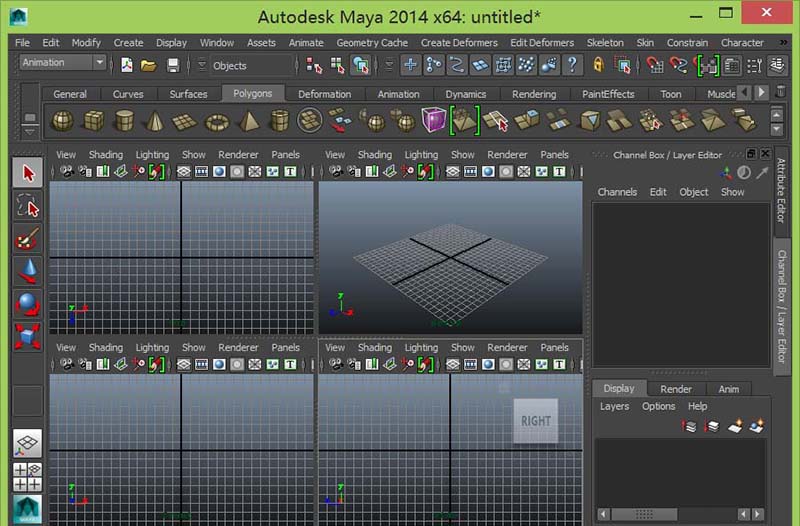This screenshot has width=800, height=526.
Task: Open Layers menu in Layer Editor
Action: pos(614,406)
